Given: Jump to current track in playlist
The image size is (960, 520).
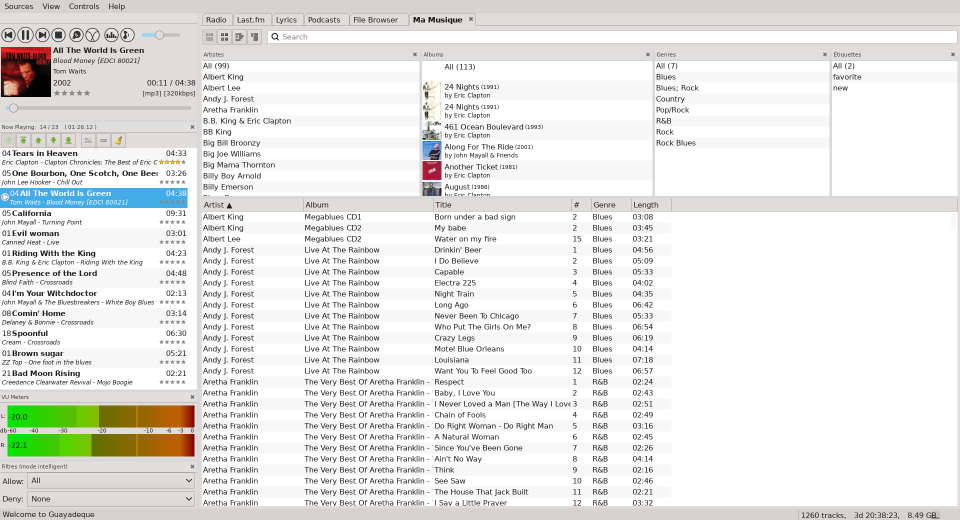Looking at the screenshot, I should click(9, 140).
